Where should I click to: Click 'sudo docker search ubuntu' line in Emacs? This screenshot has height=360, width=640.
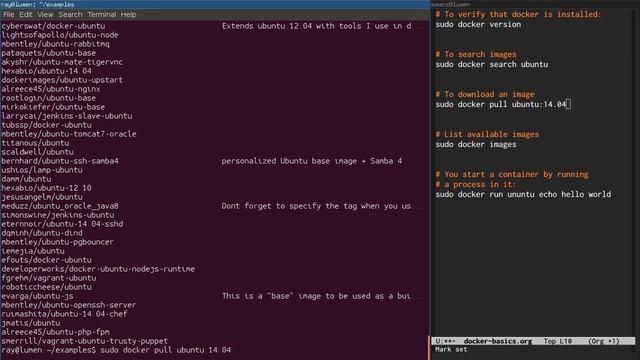click(491, 64)
